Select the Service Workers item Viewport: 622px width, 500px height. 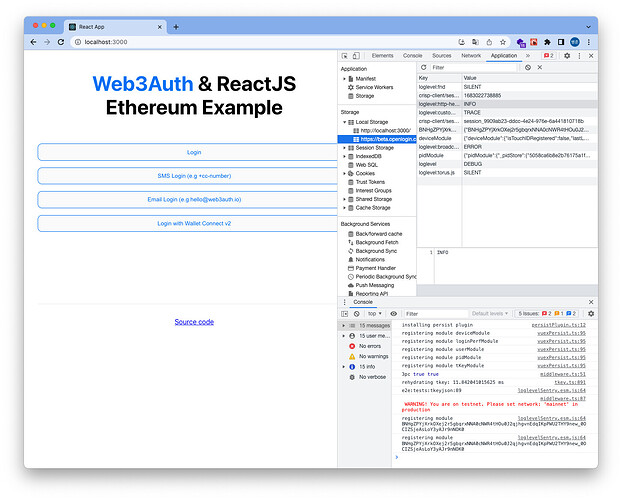pyautogui.click(x=374, y=87)
